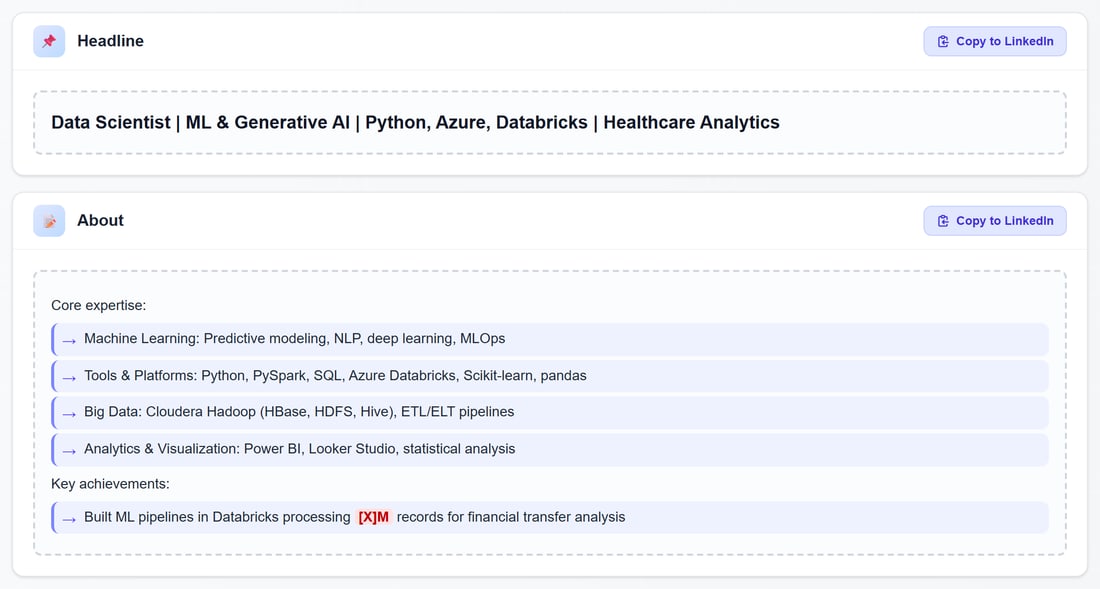Click the arrow bullet before Machine Learning

(x=69, y=341)
